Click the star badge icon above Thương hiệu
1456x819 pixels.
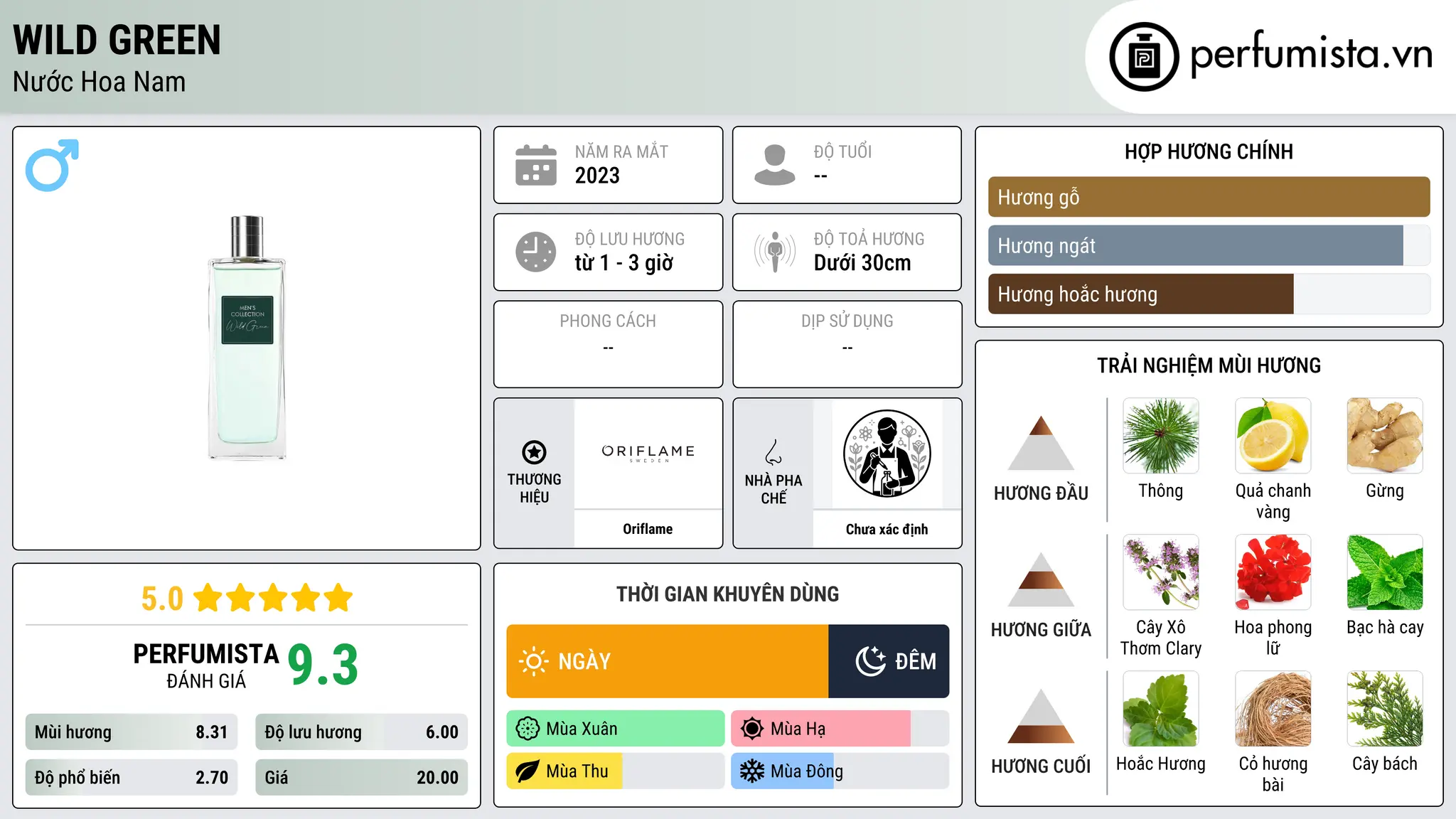(534, 452)
